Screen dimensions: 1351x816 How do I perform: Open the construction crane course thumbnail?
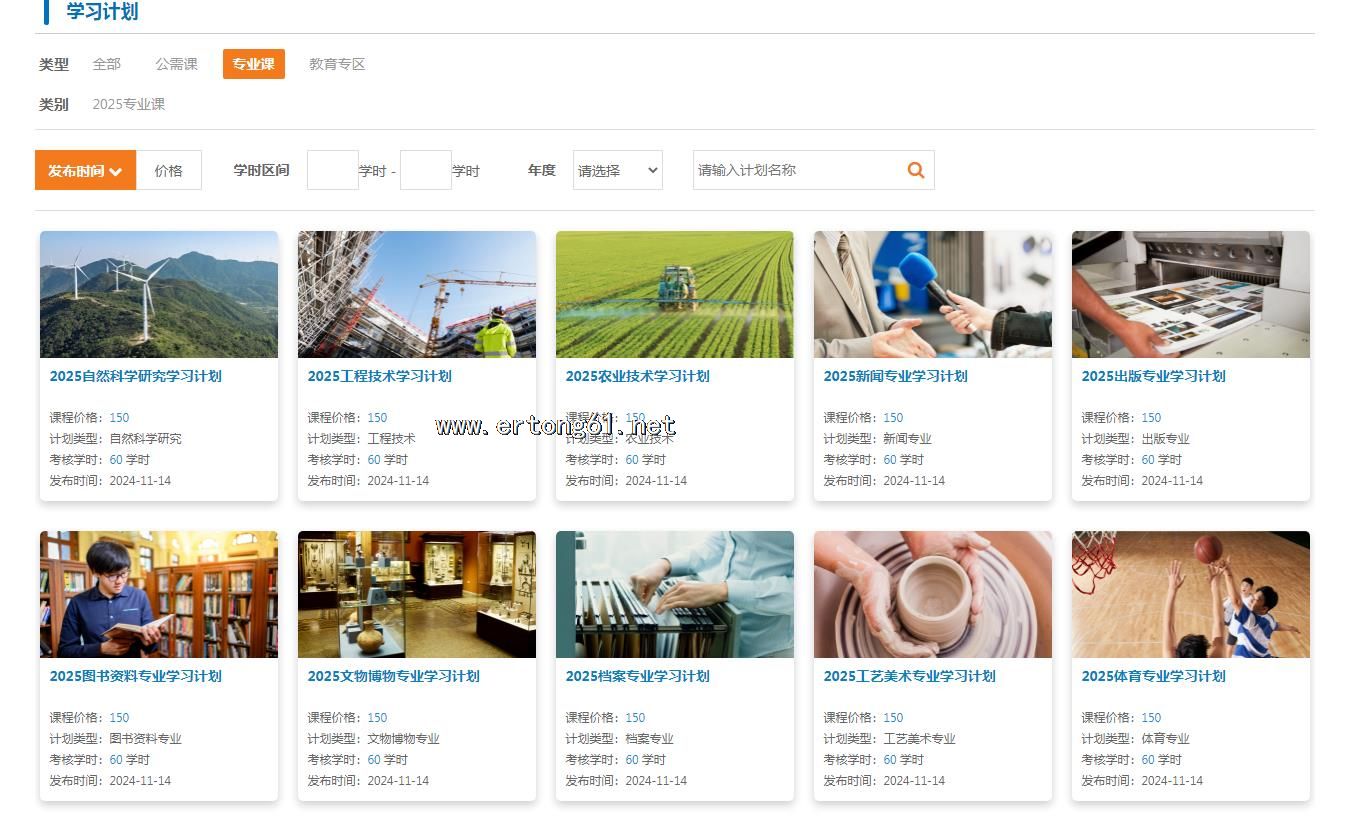[x=417, y=294]
